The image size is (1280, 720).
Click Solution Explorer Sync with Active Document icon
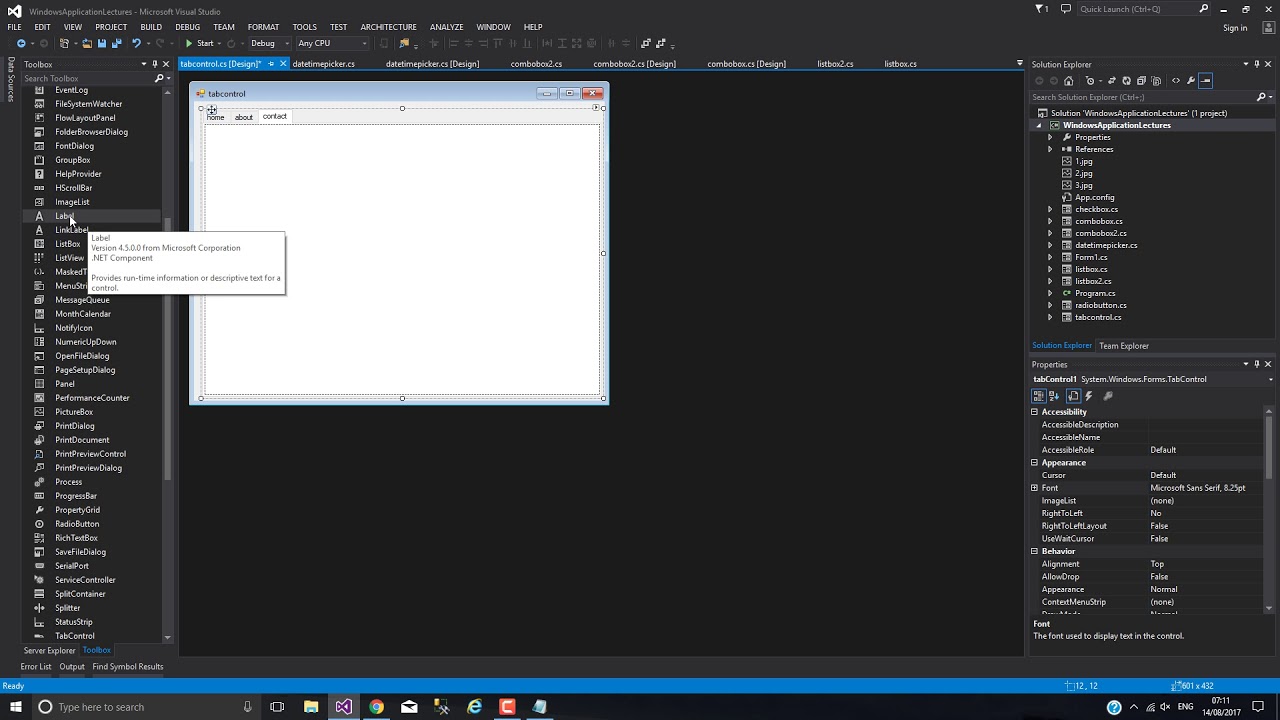point(1112,81)
